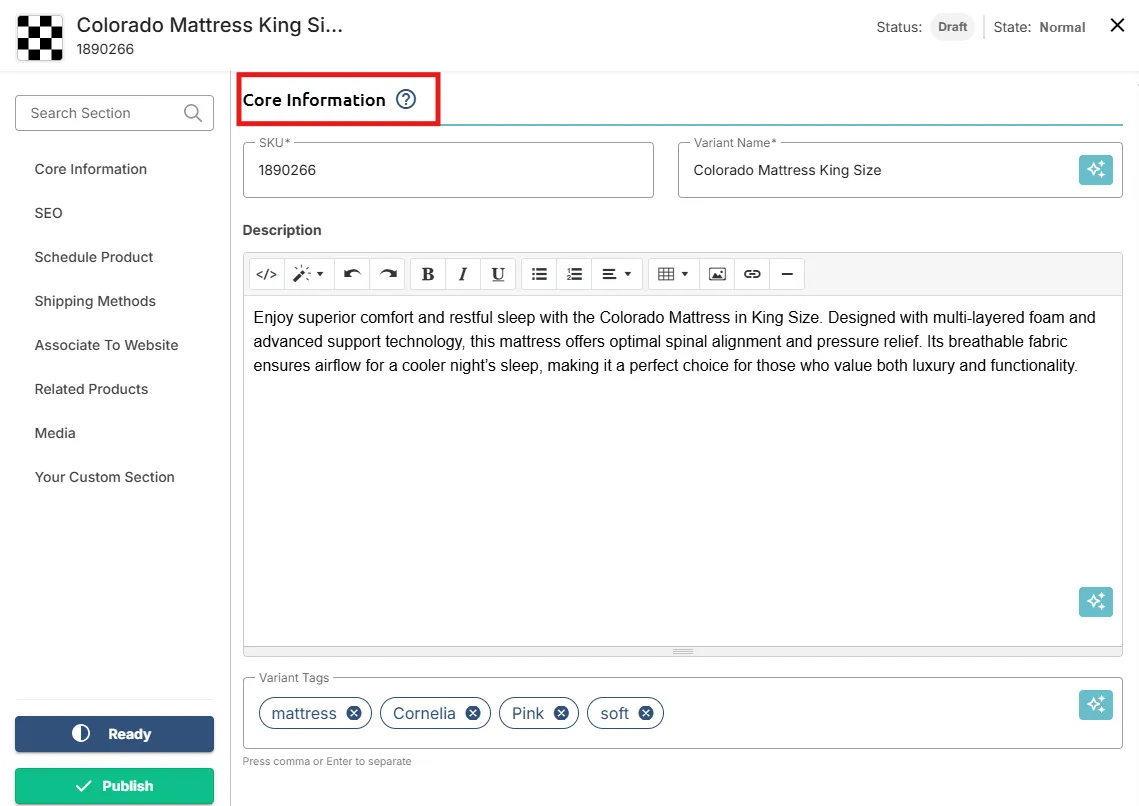Click inside the description text area
The image size is (1139, 806).
point(683,471)
